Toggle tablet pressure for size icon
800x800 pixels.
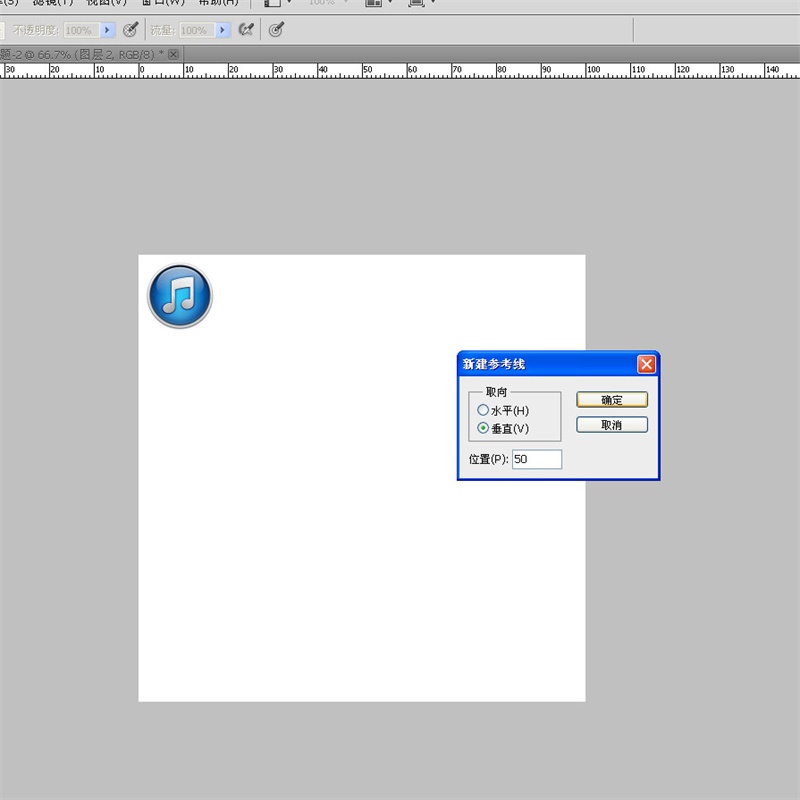coord(277,30)
